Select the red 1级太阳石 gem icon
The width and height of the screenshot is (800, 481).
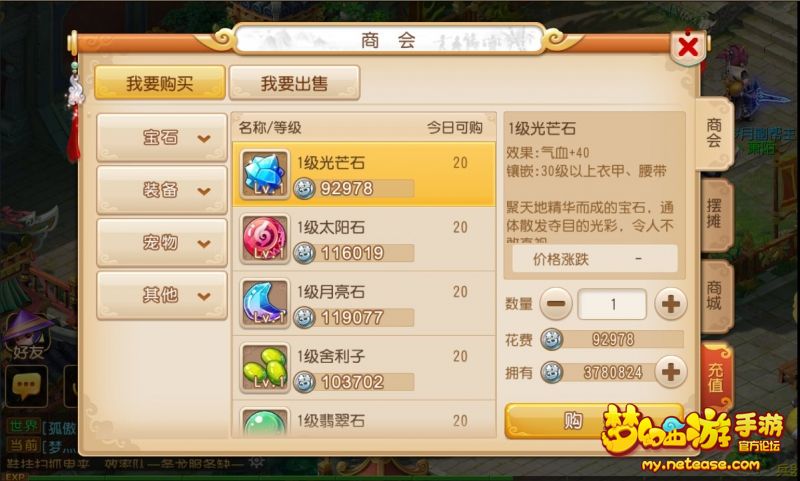[x=265, y=239]
